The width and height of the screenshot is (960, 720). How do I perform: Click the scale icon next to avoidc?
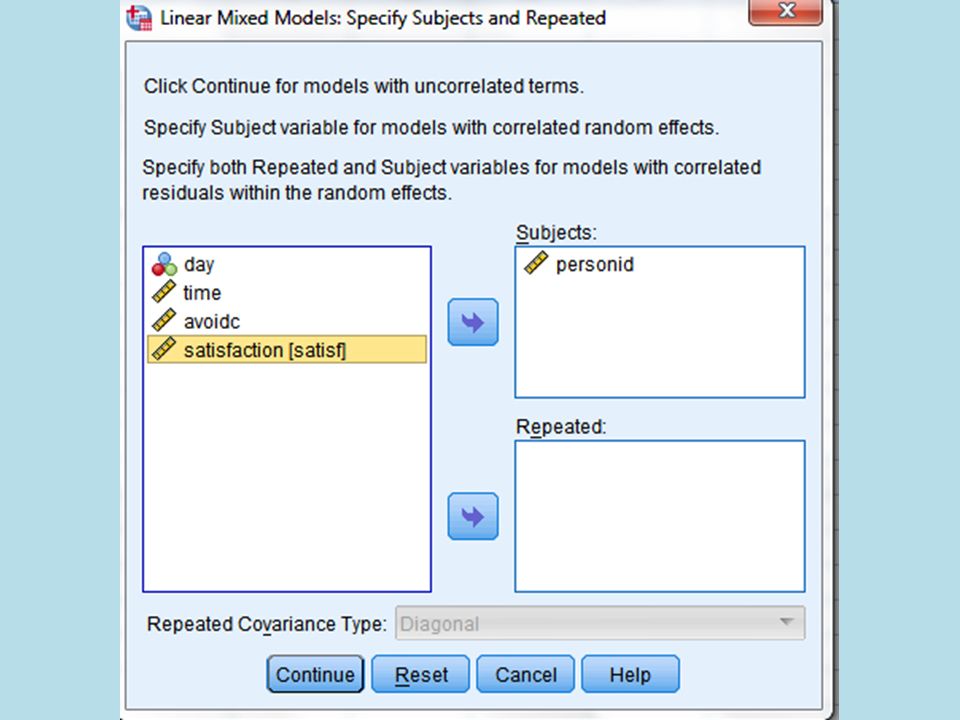[163, 321]
